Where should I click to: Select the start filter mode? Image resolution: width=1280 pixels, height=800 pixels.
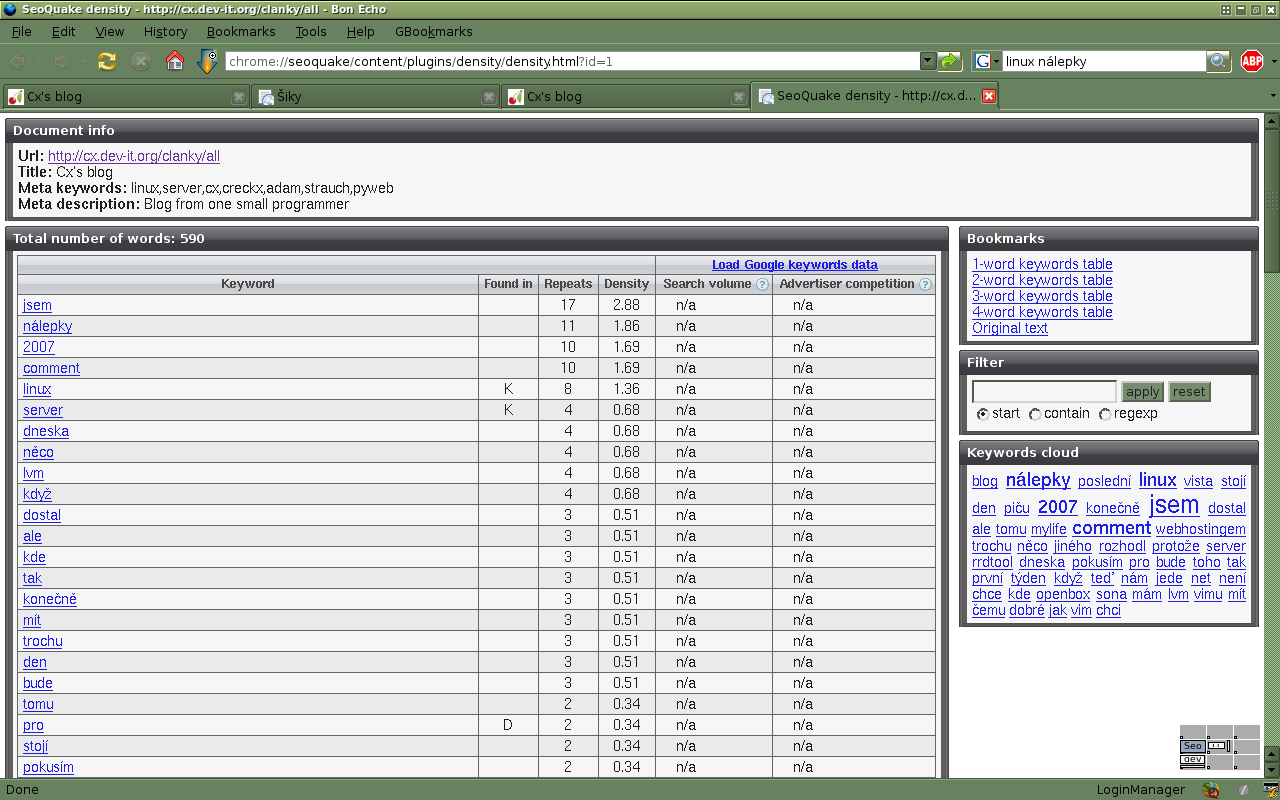click(x=982, y=414)
